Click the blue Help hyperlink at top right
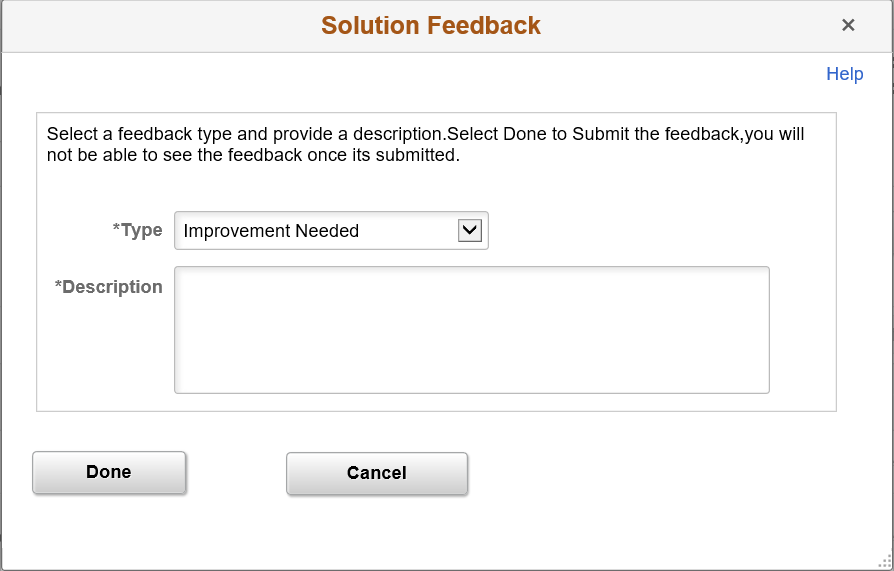Screen dimensions: 894x571 pos(844,74)
